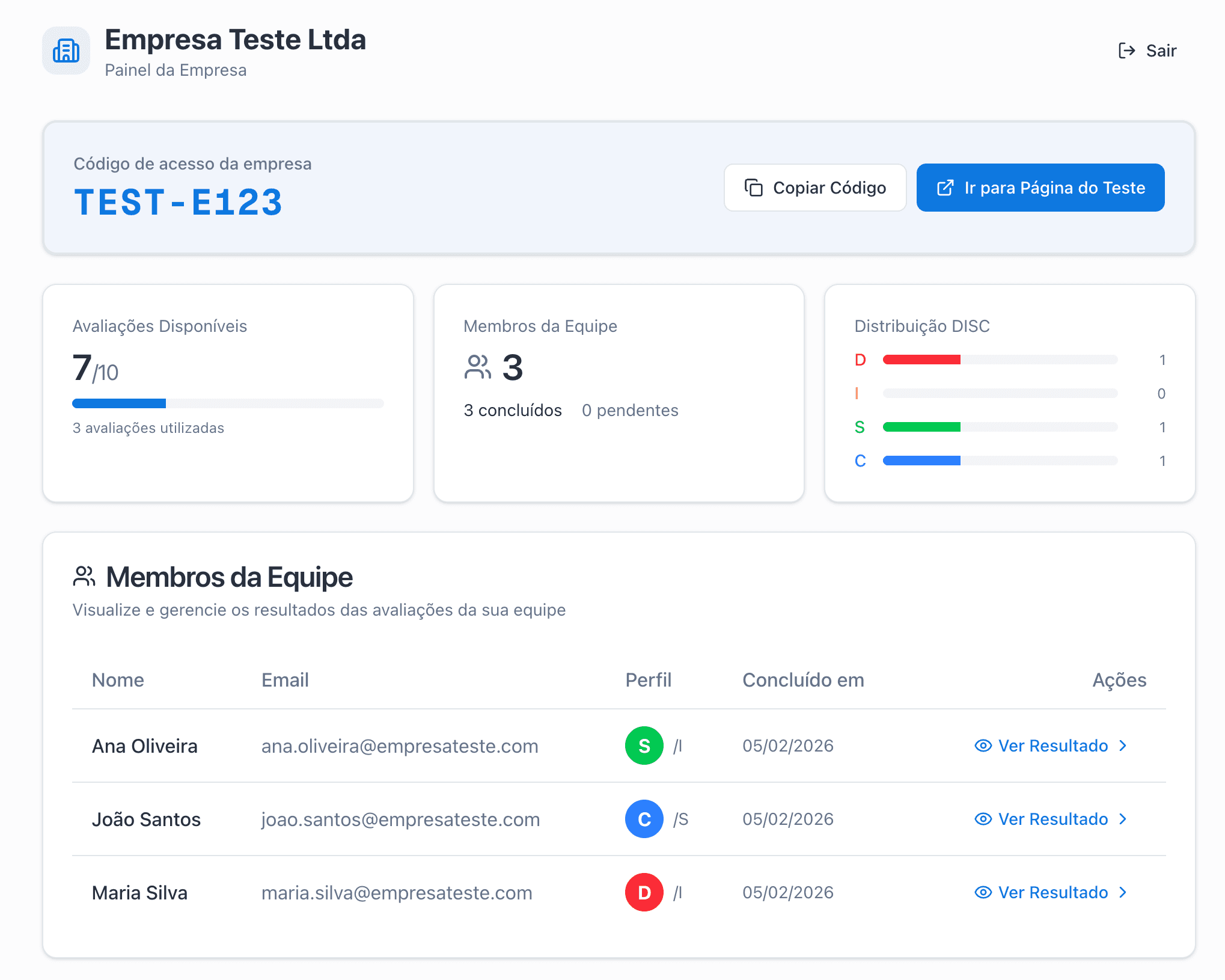
Task: Click the team members icon in Membros da Equipe card
Action: 477,367
